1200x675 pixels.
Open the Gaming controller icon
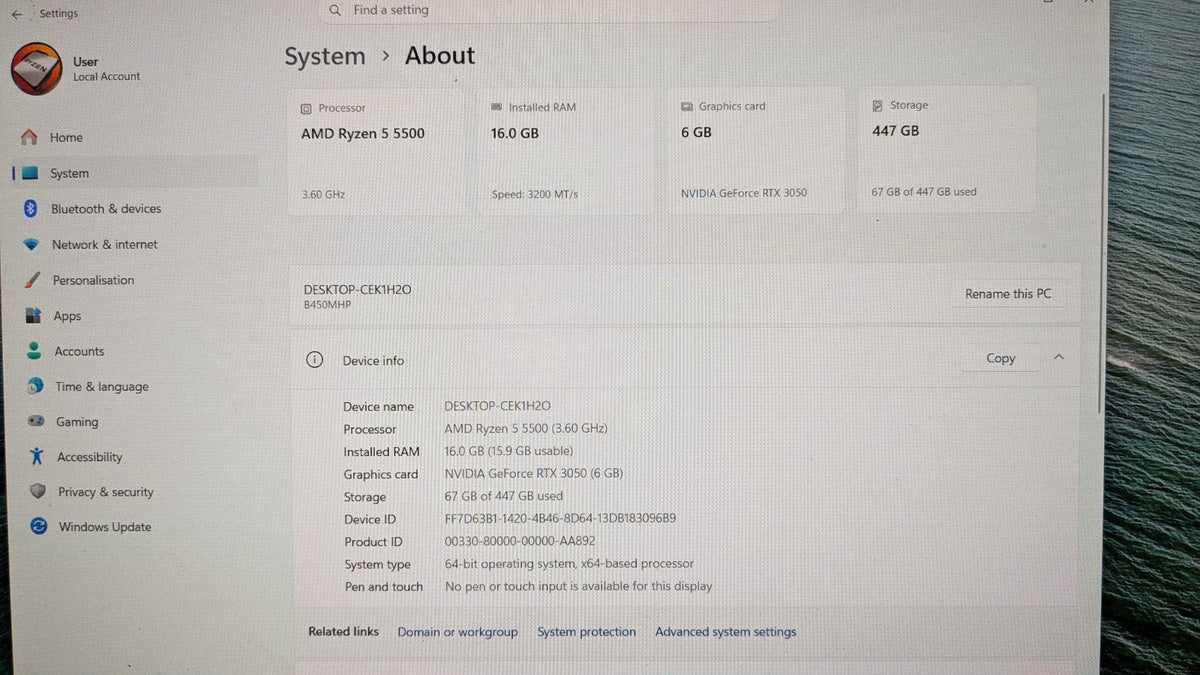[x=36, y=422]
